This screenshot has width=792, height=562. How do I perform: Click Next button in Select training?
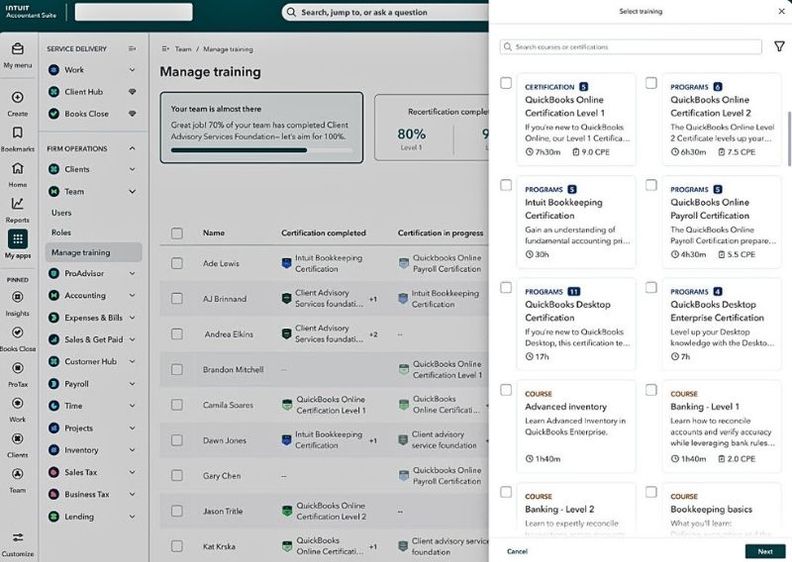[x=765, y=551]
